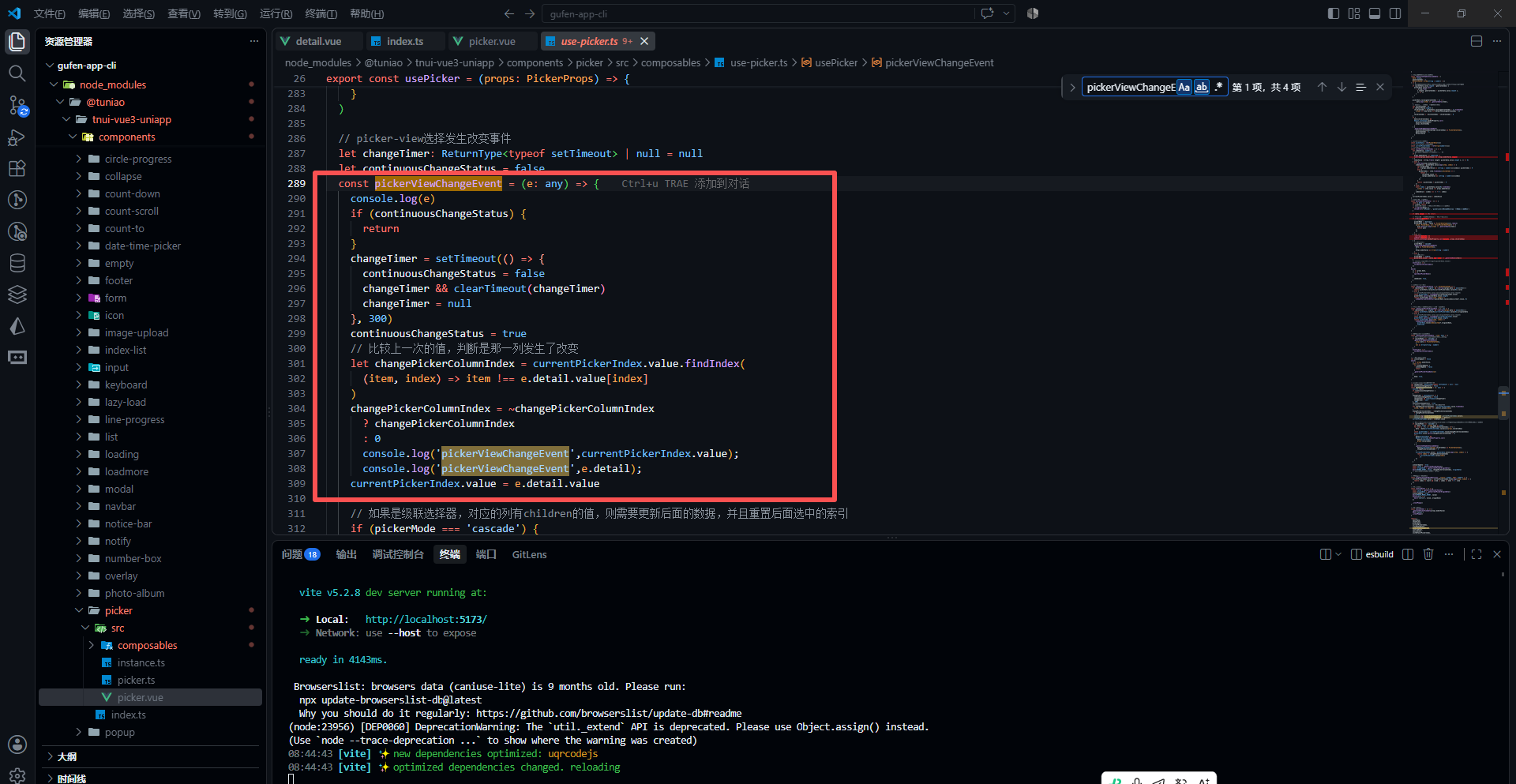Toggle the primary side bar layout icon
Screen dimensions: 1516x784
[1334, 13]
